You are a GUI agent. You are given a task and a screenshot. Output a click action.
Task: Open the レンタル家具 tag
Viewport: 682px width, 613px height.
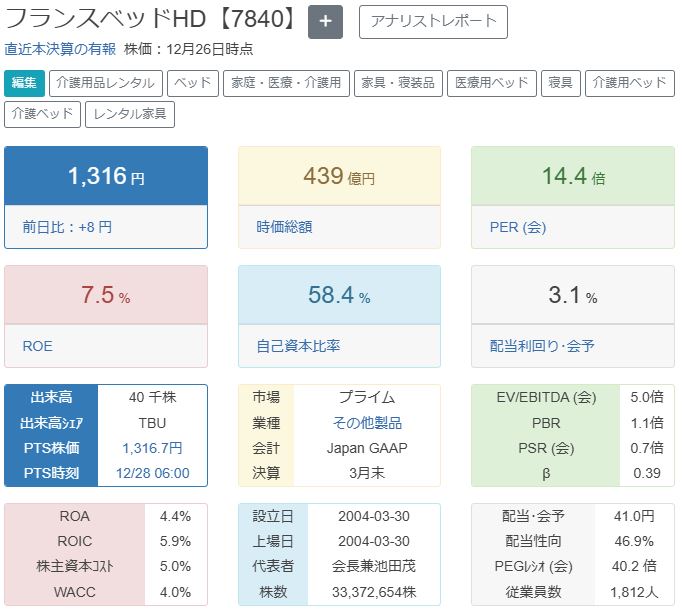[131, 114]
